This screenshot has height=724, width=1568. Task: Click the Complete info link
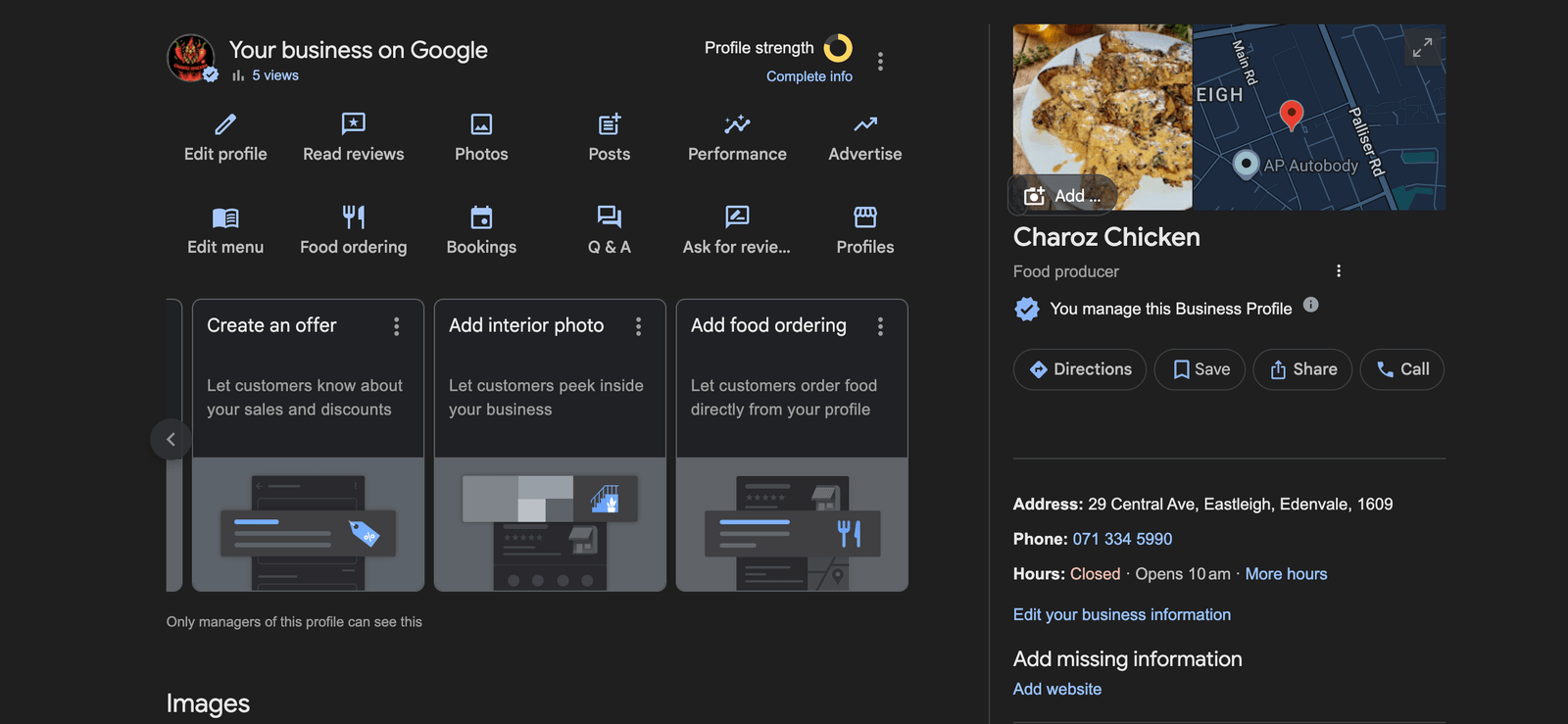coord(809,76)
